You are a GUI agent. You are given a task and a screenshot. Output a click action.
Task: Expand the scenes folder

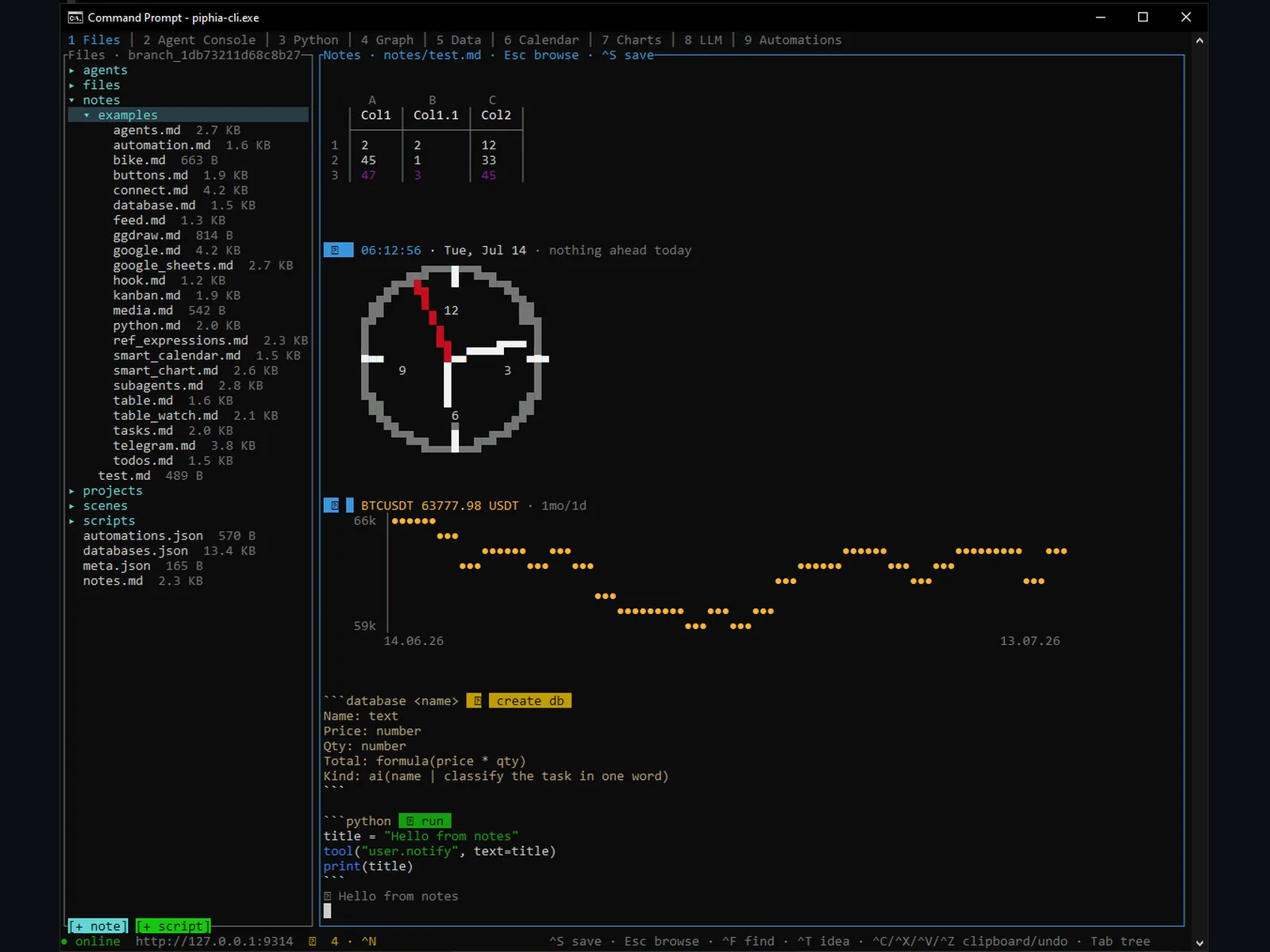(71, 506)
